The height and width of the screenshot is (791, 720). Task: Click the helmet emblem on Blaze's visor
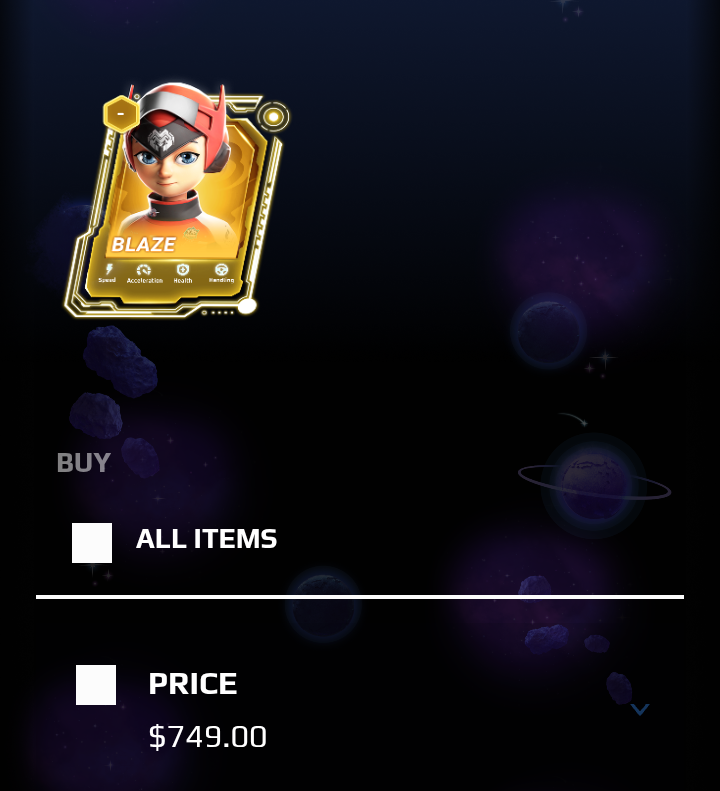click(160, 141)
